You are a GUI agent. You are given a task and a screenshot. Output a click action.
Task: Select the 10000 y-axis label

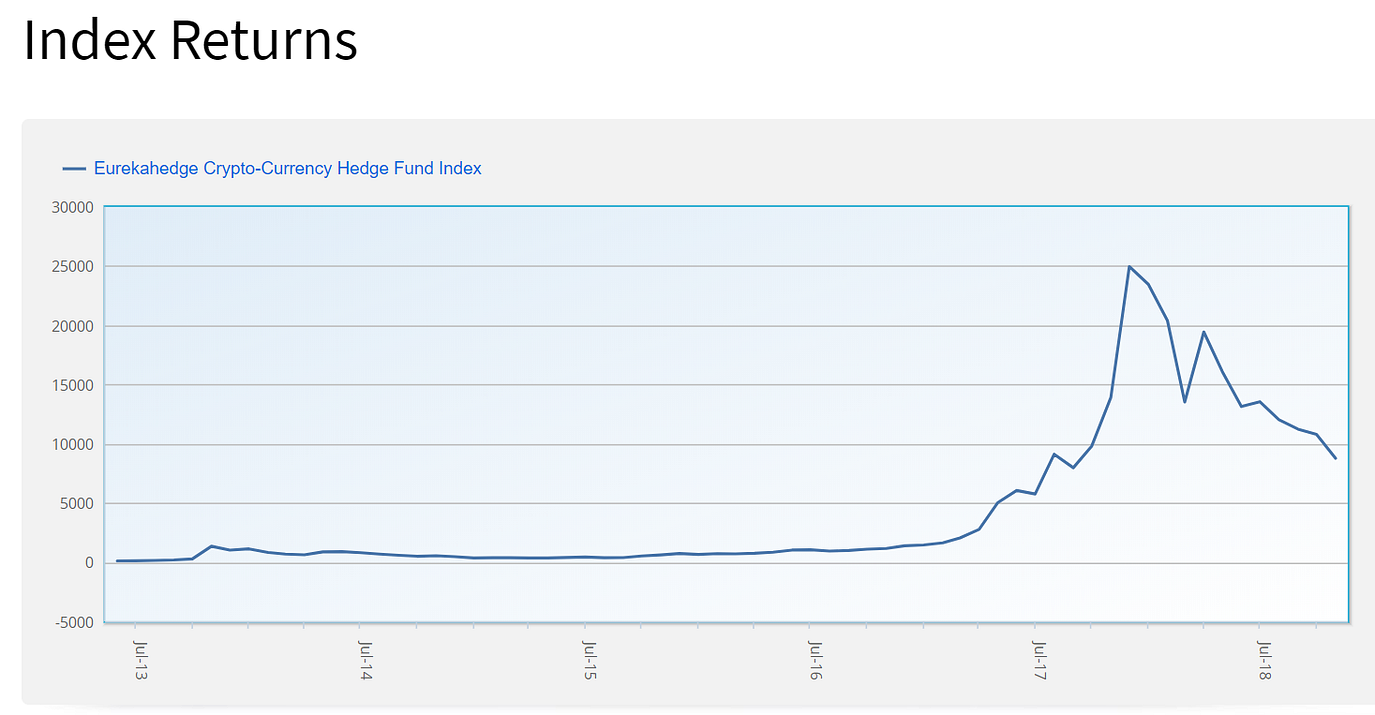(71, 444)
